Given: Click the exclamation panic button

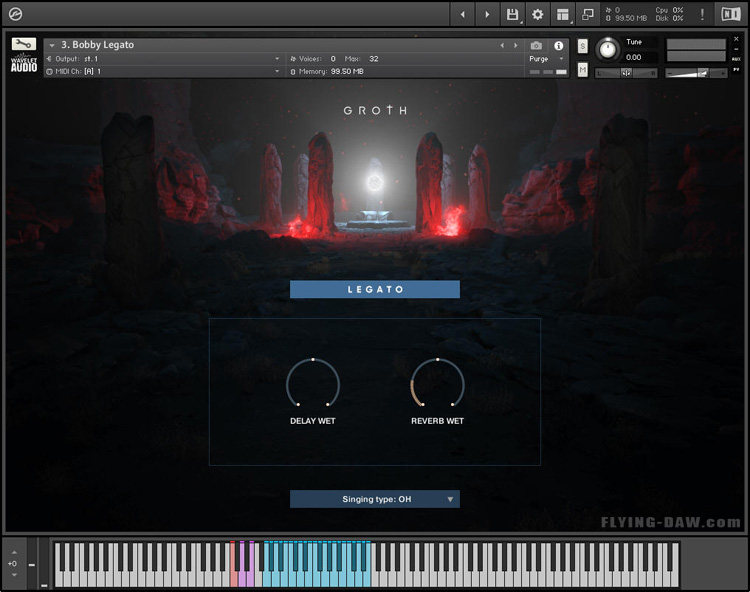Looking at the screenshot, I should click(x=702, y=14).
